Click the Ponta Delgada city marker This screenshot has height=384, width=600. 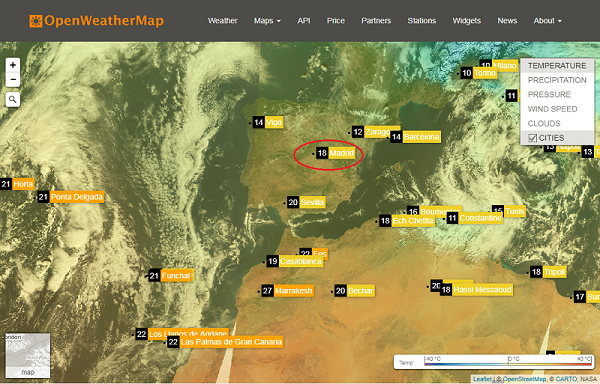(71, 197)
